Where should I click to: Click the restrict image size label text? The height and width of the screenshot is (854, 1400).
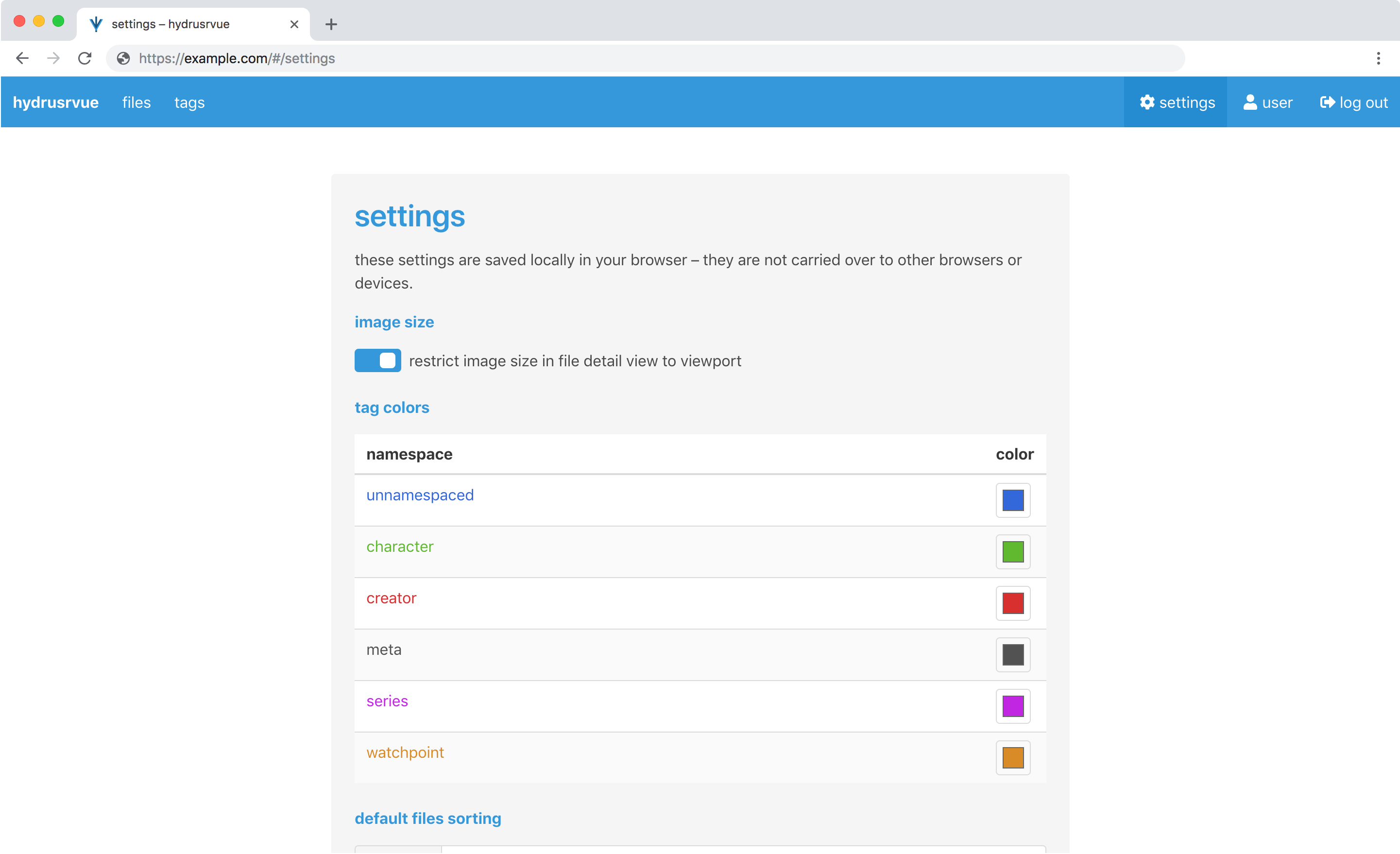tap(575, 361)
